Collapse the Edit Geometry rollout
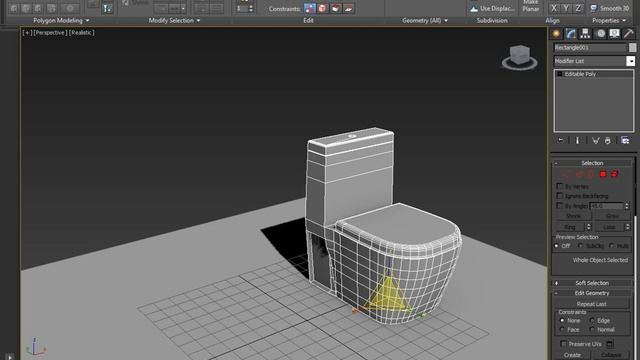This screenshot has height=360, width=640. 592,293
